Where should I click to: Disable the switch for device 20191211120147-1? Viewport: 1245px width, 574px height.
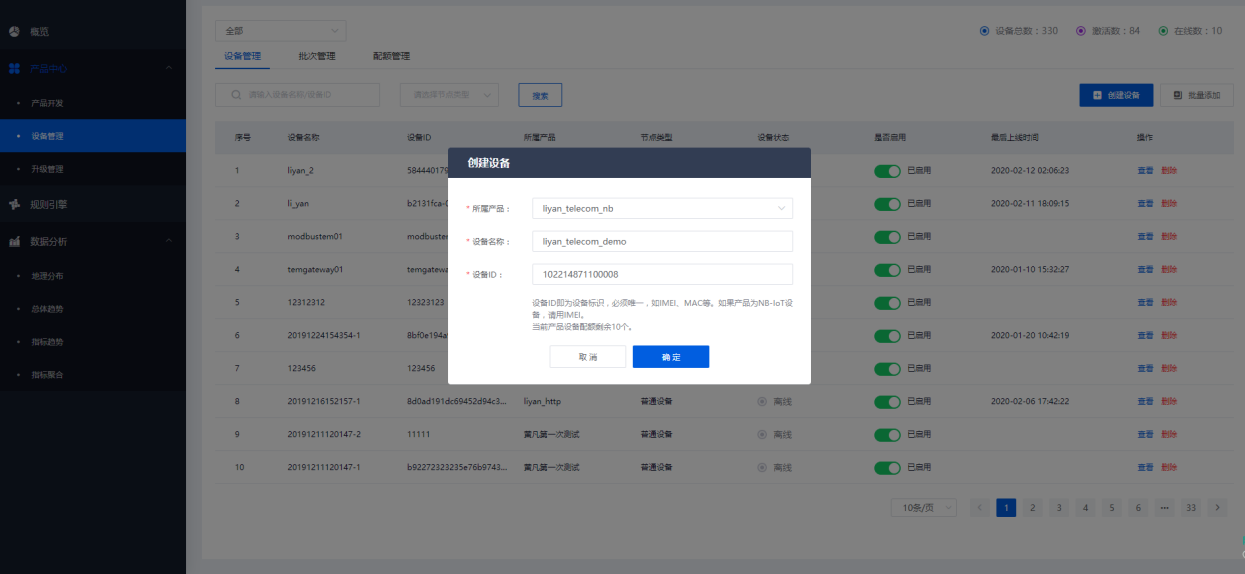[x=887, y=468]
